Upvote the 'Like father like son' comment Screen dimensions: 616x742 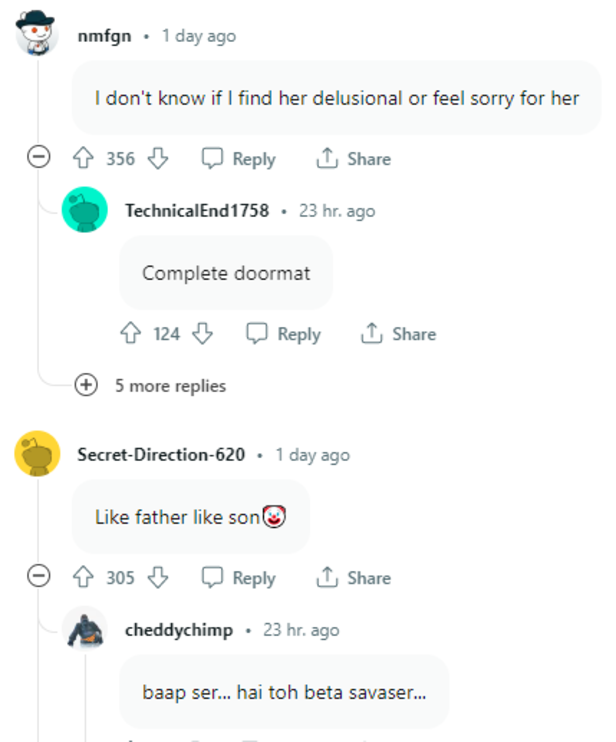[x=84, y=578]
